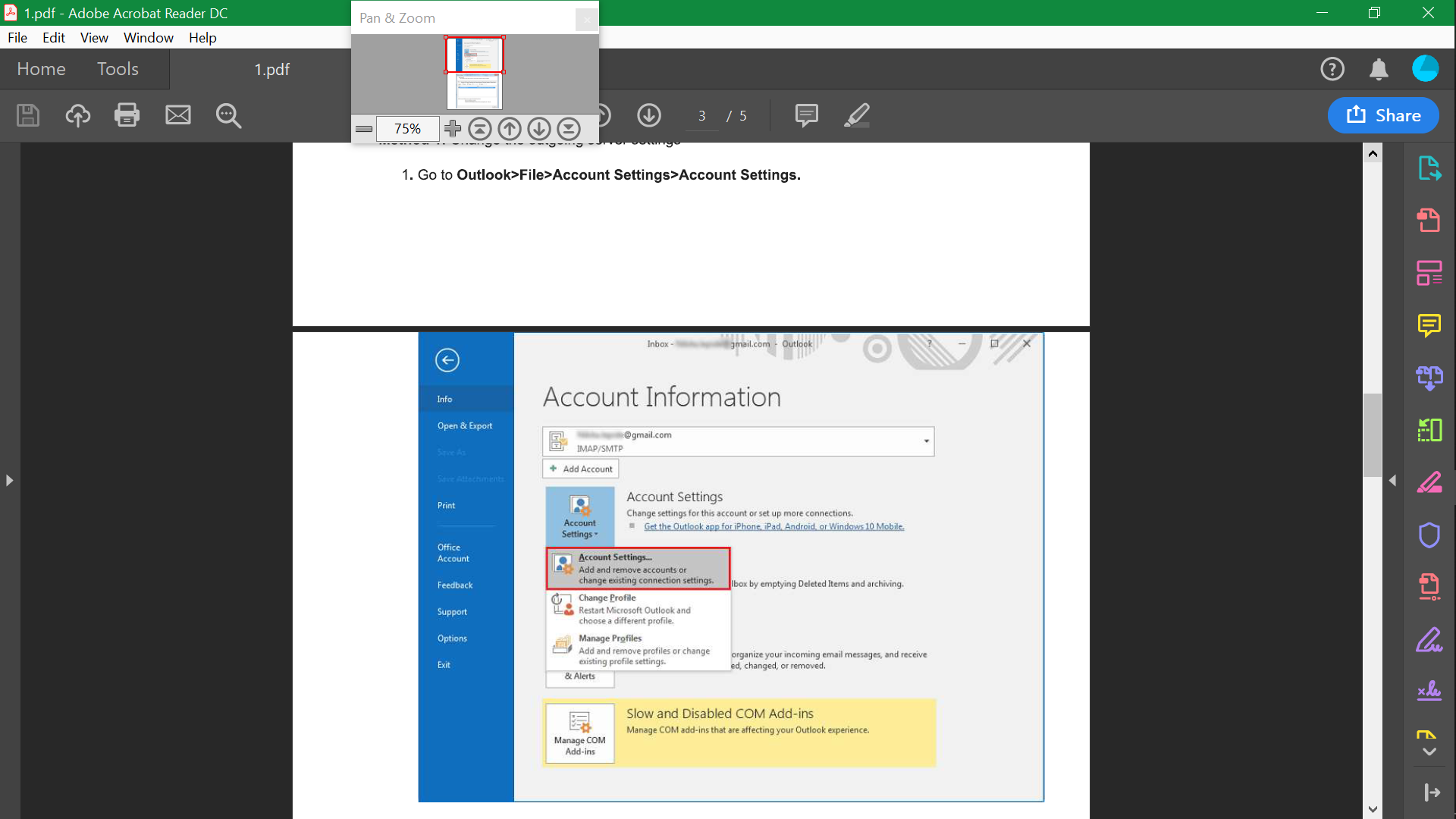Select the Highlight text pen tool
This screenshot has width=1456, height=819.
click(x=857, y=115)
